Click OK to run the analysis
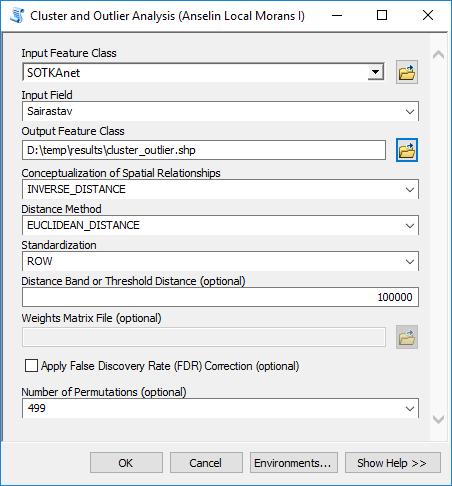Image resolution: width=452 pixels, height=486 pixels. click(126, 463)
